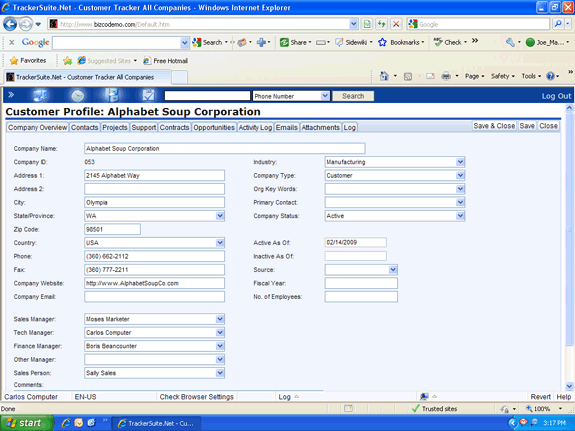The image size is (575, 431).
Task: Click the TrackerSuite org chart module icon
Action: point(112,95)
